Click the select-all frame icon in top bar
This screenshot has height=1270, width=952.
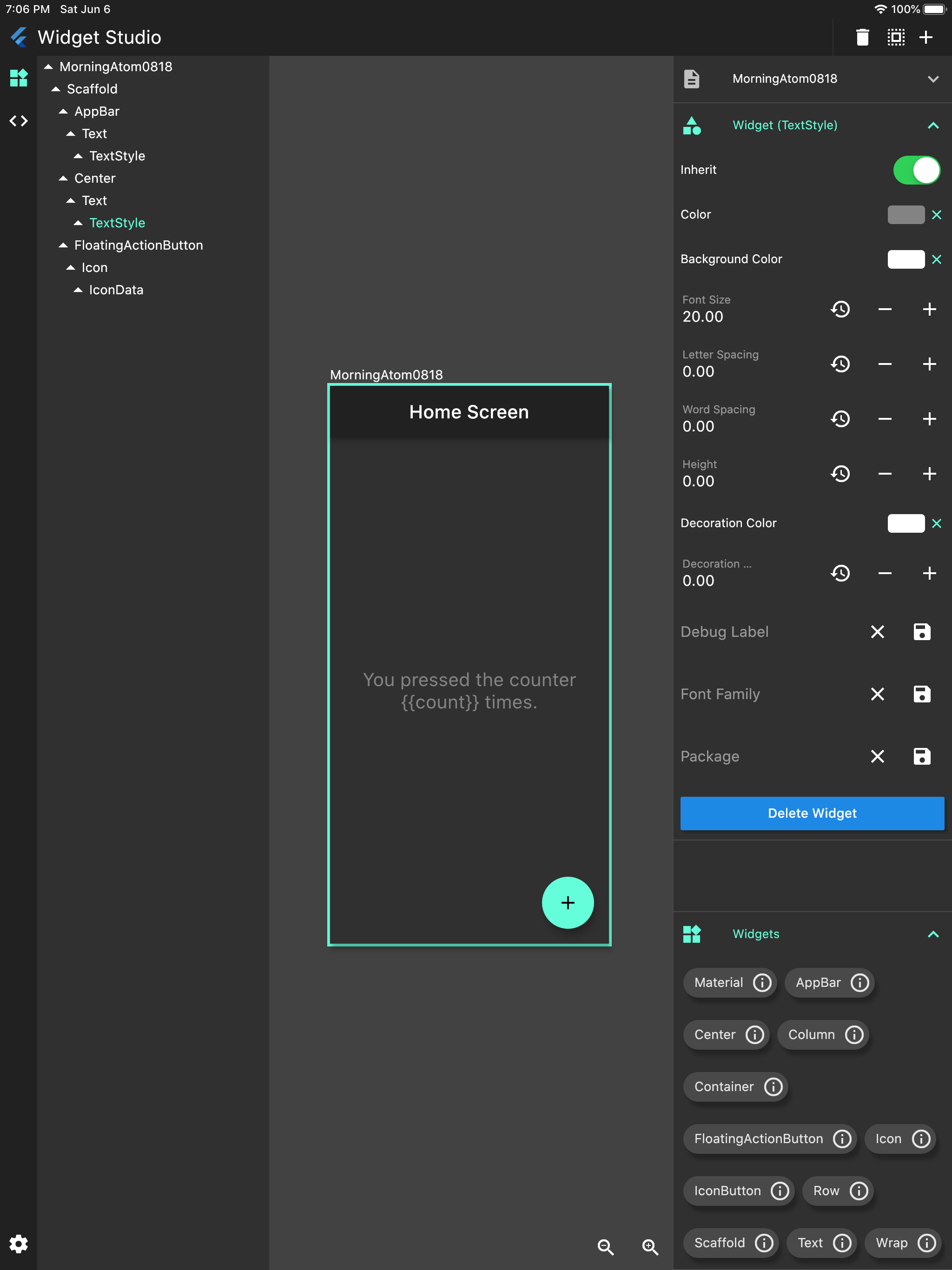895,37
